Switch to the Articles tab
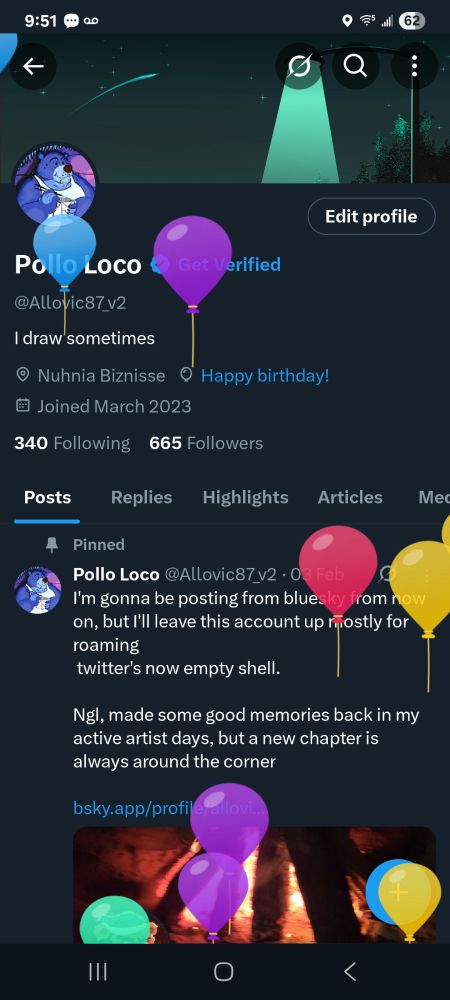Viewport: 450px width, 1000px height. [x=350, y=497]
